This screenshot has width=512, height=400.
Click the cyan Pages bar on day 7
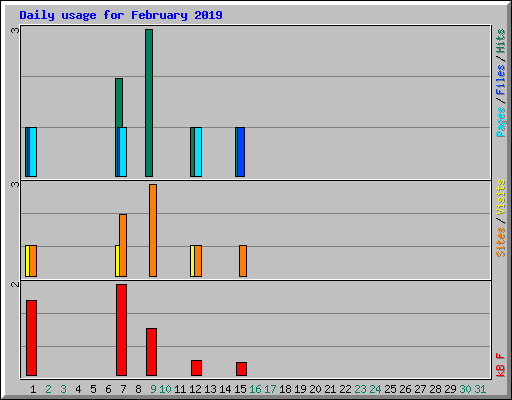(123, 152)
